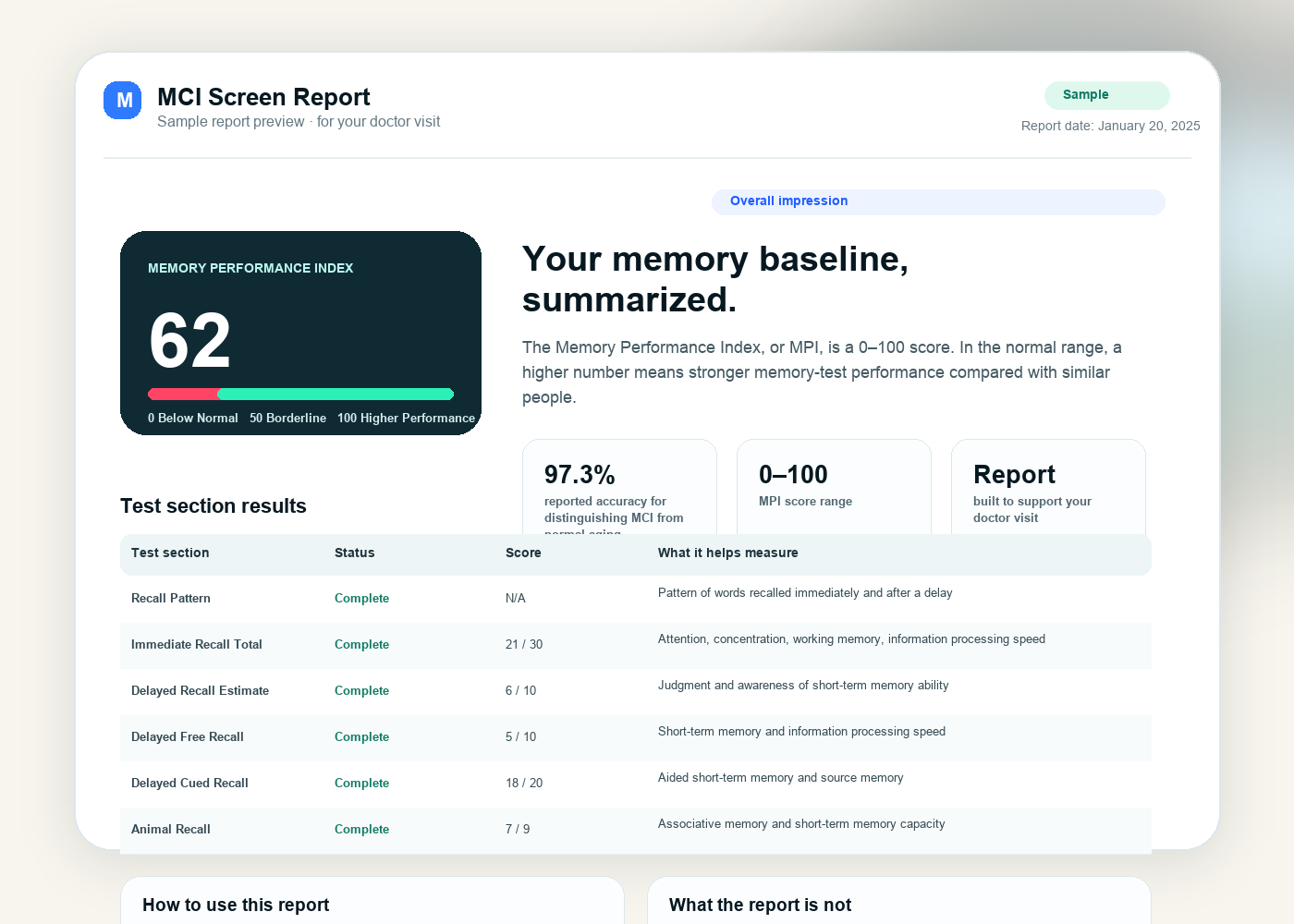Image resolution: width=1294 pixels, height=924 pixels.
Task: Click the 50 Borderline scale label
Action: click(x=287, y=418)
